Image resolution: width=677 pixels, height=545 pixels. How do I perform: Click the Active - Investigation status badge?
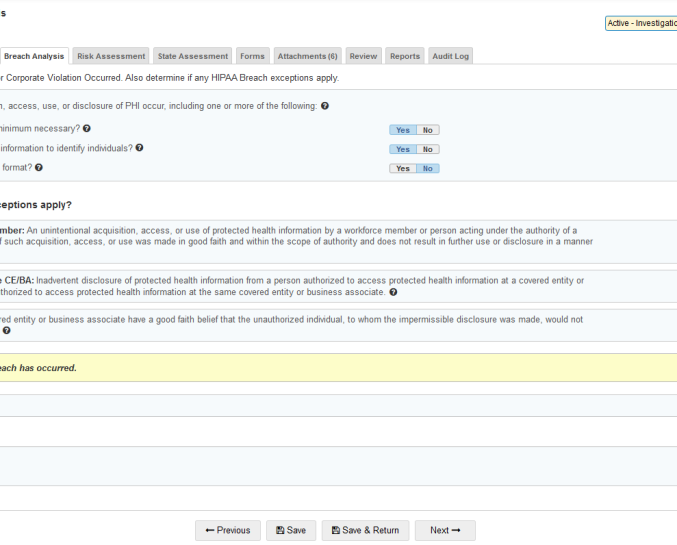(x=641, y=23)
